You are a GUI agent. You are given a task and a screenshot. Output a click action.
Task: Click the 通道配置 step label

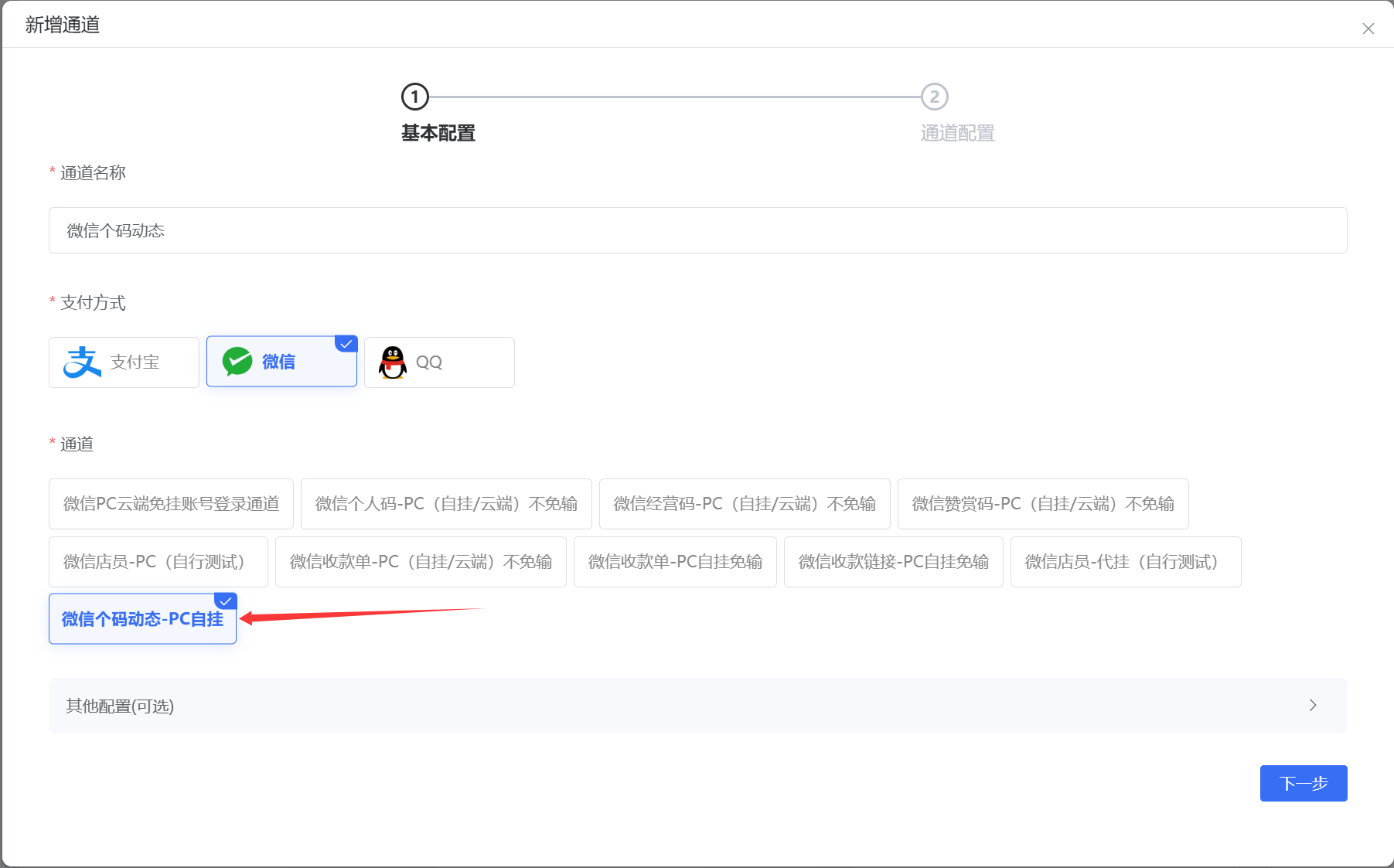957,133
